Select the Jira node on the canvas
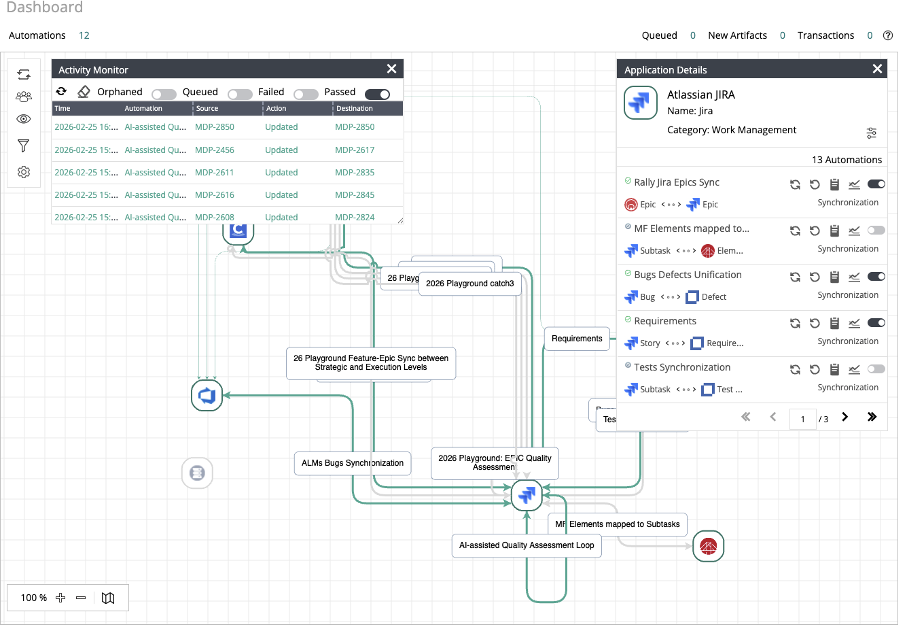 click(527, 496)
